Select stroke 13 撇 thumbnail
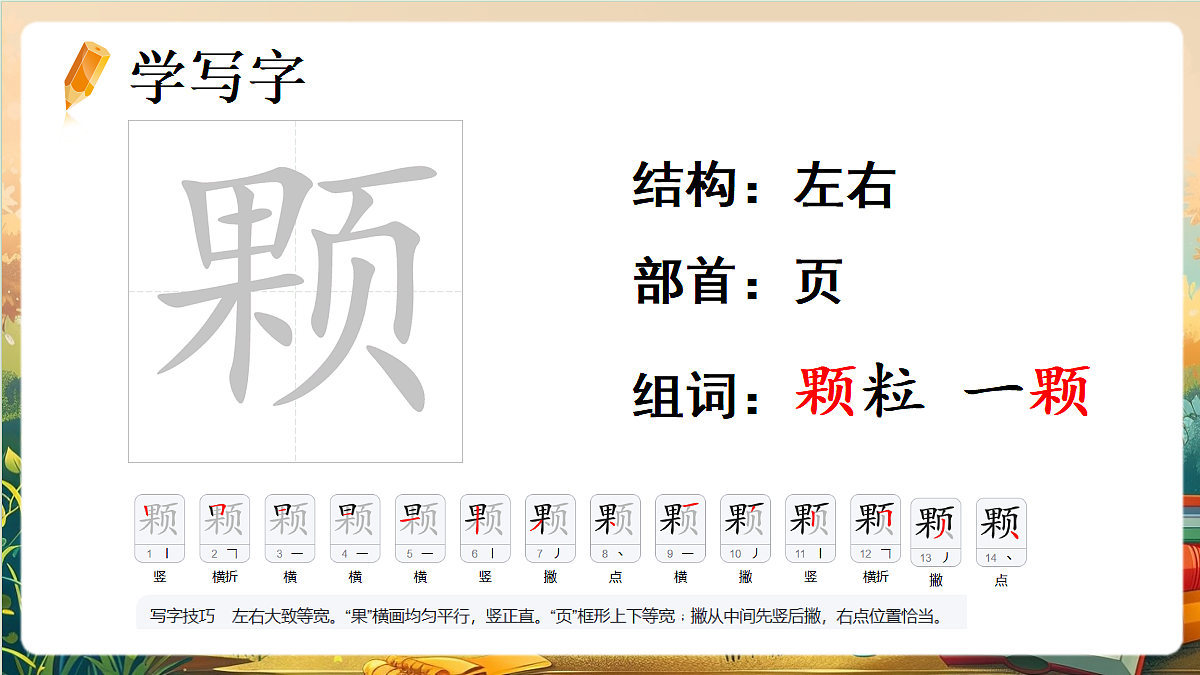This screenshot has height=675, width=1200. tap(936, 533)
